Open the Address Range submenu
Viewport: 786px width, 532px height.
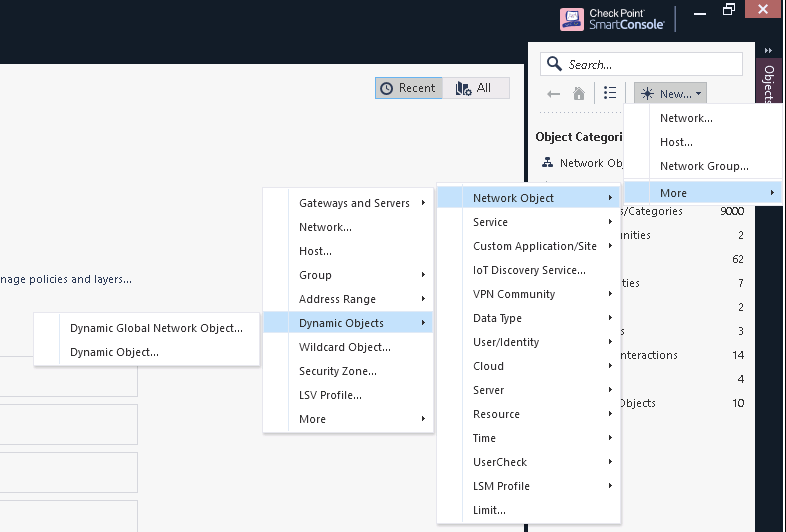point(348,299)
